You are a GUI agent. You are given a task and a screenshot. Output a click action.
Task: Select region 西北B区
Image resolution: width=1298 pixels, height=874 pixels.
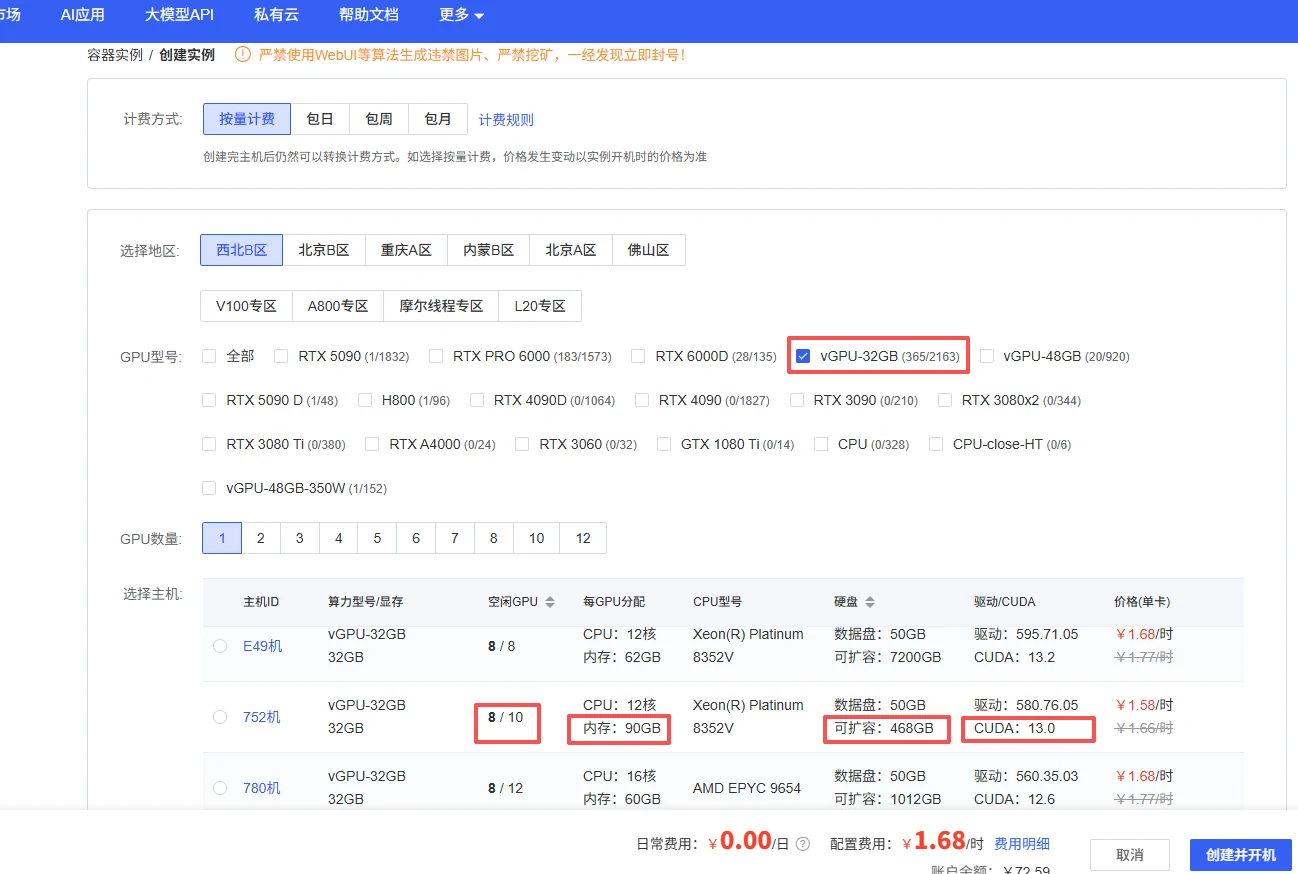(x=242, y=250)
